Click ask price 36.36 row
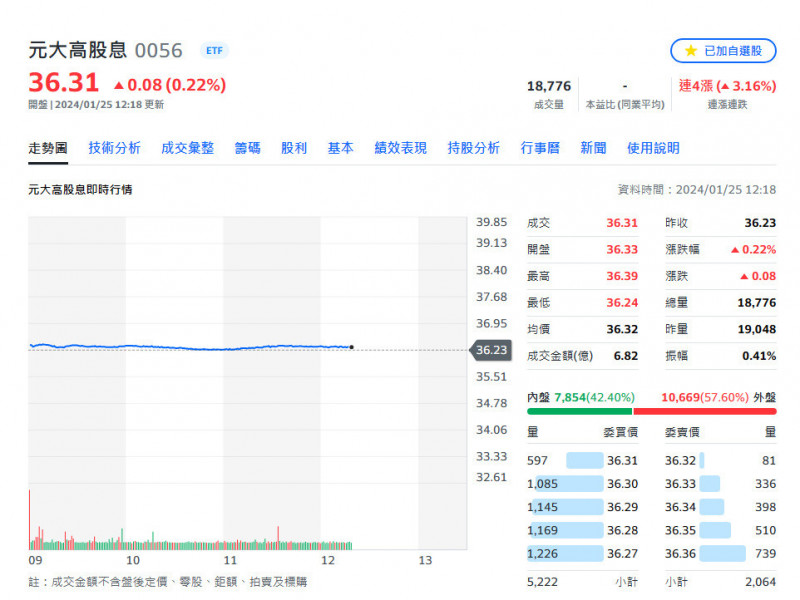 [720, 554]
